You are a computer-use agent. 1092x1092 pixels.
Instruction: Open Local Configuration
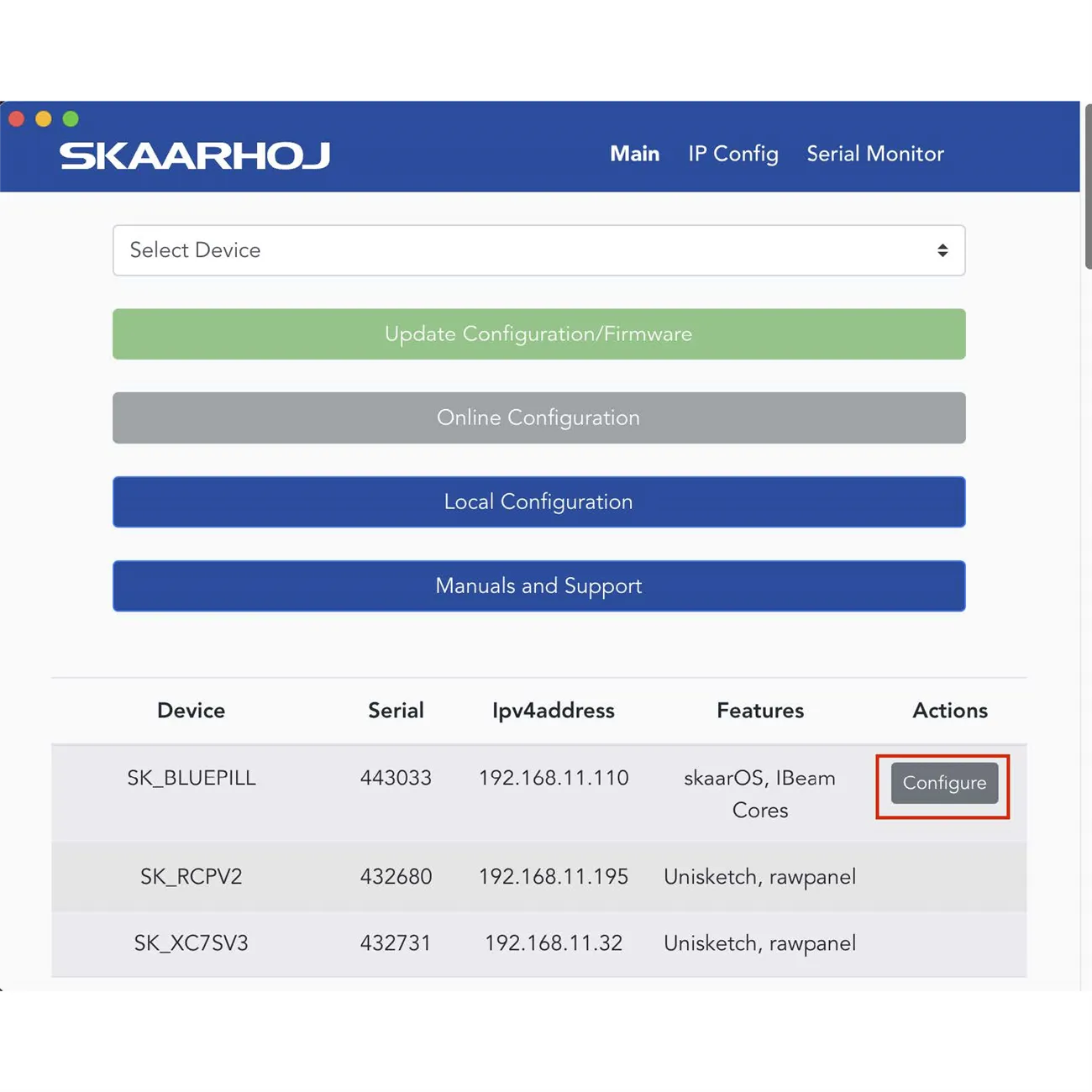(x=538, y=501)
